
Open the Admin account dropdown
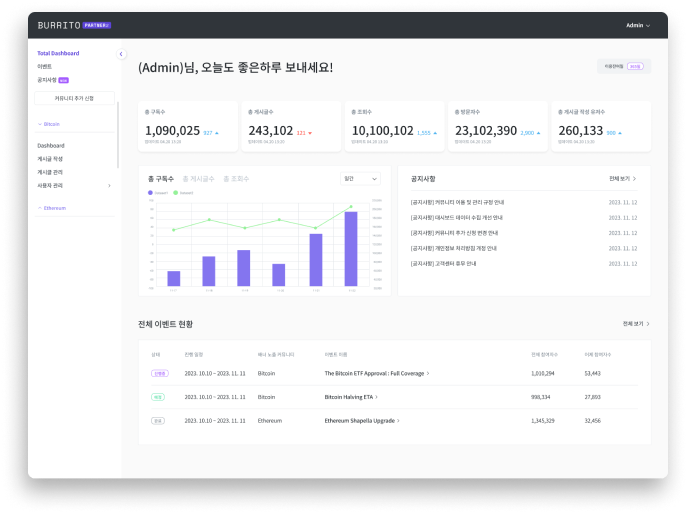pos(637,25)
